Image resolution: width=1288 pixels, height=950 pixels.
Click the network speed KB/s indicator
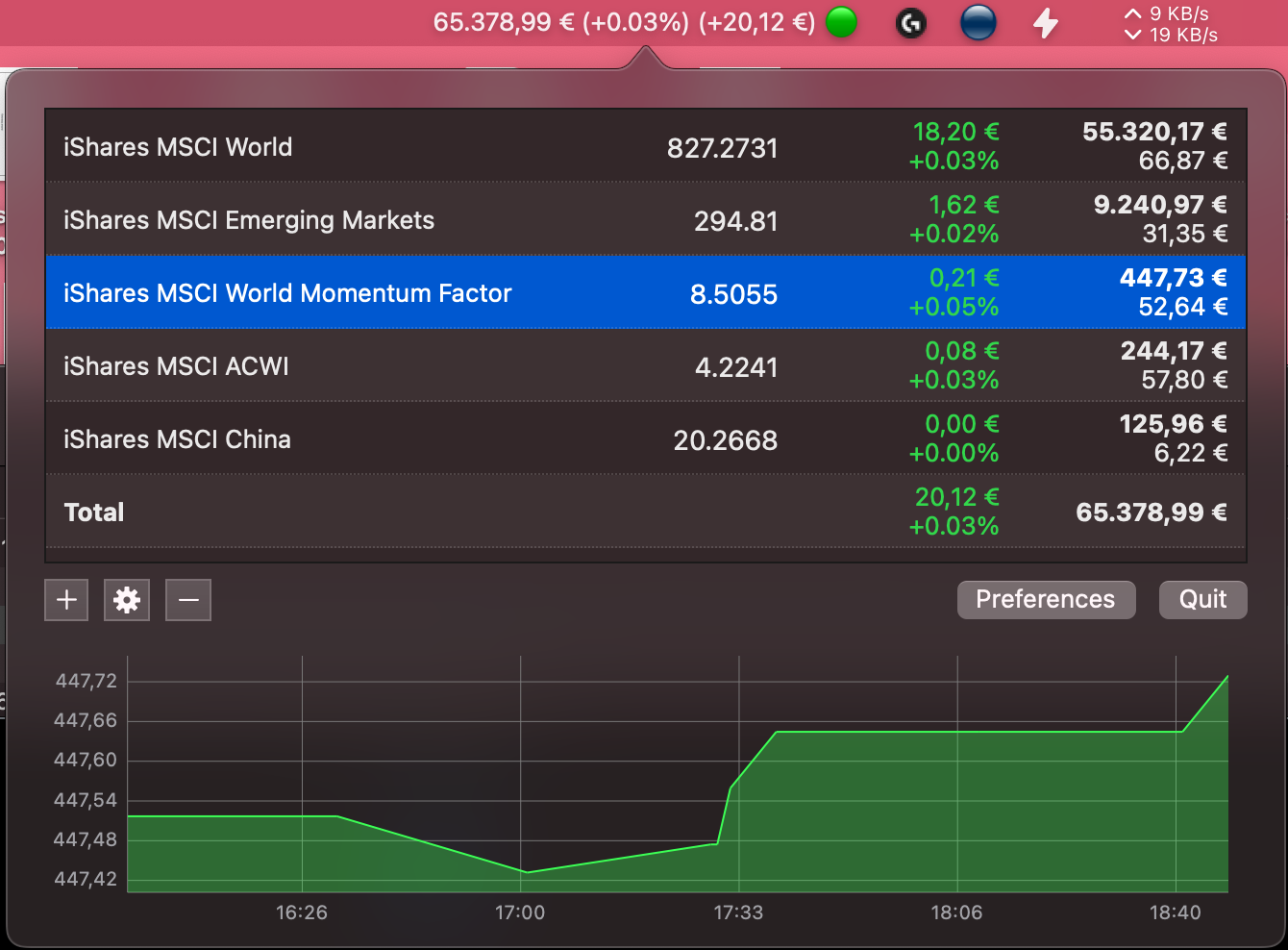click(1171, 24)
